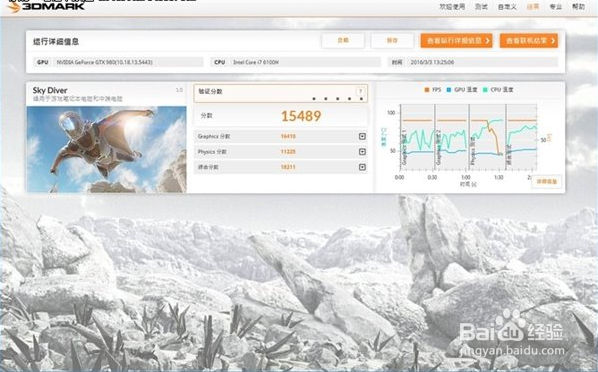Viewport: 598px width, 372px height.
Task: Click orange view run details button
Action: tap(457, 40)
